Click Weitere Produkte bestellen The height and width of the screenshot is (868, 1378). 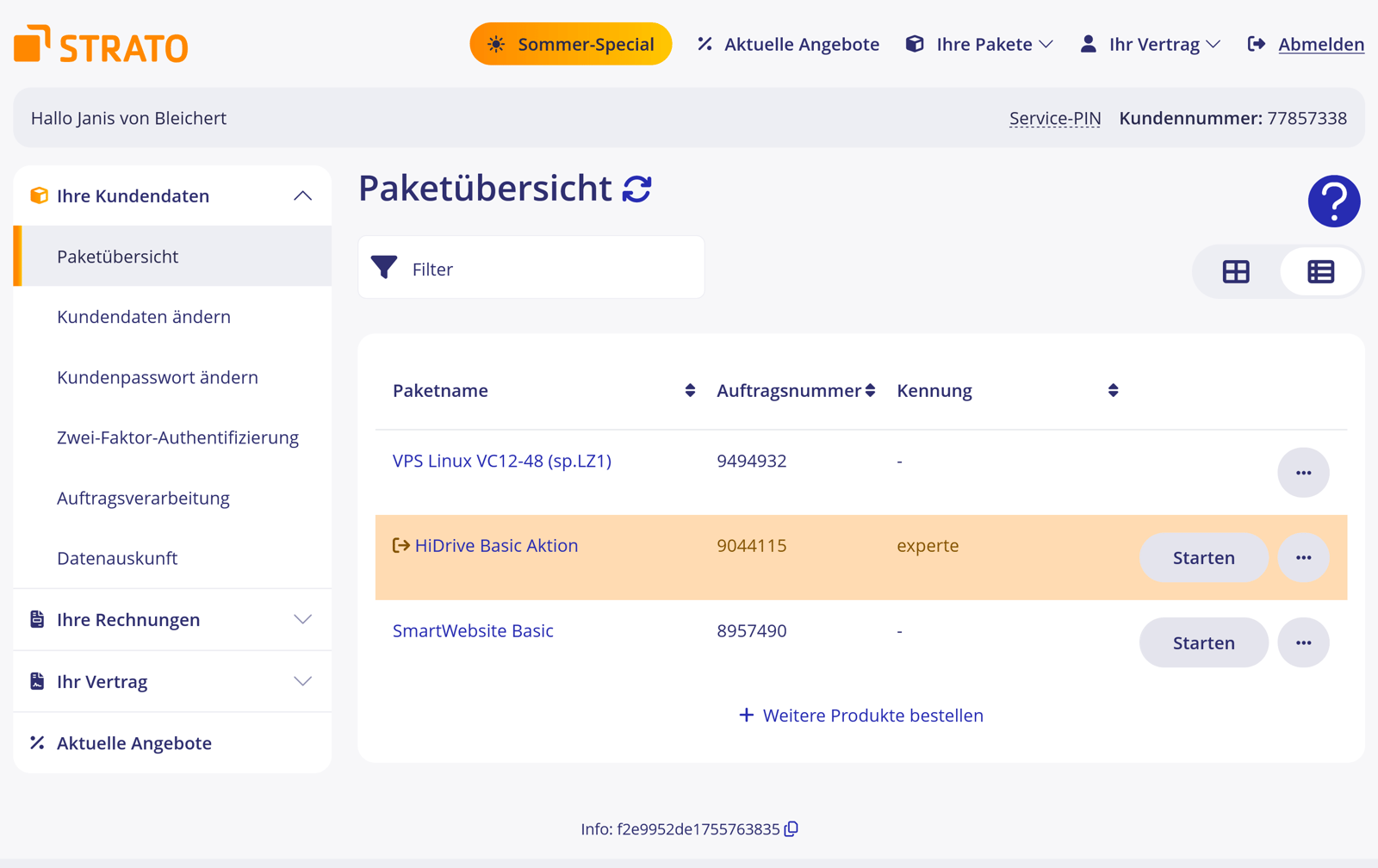pos(861,715)
